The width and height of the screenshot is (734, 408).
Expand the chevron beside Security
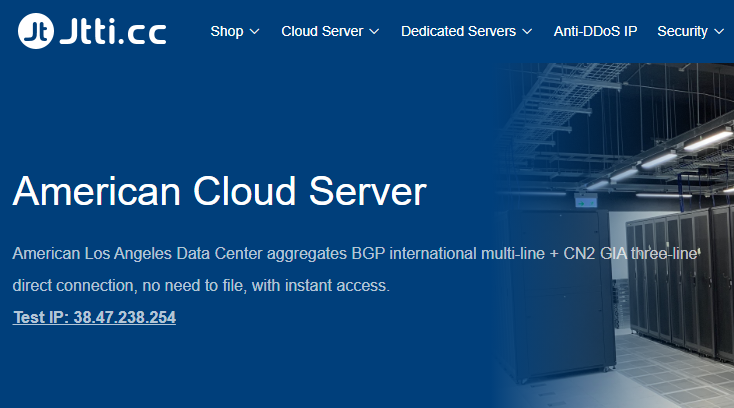pos(719,32)
